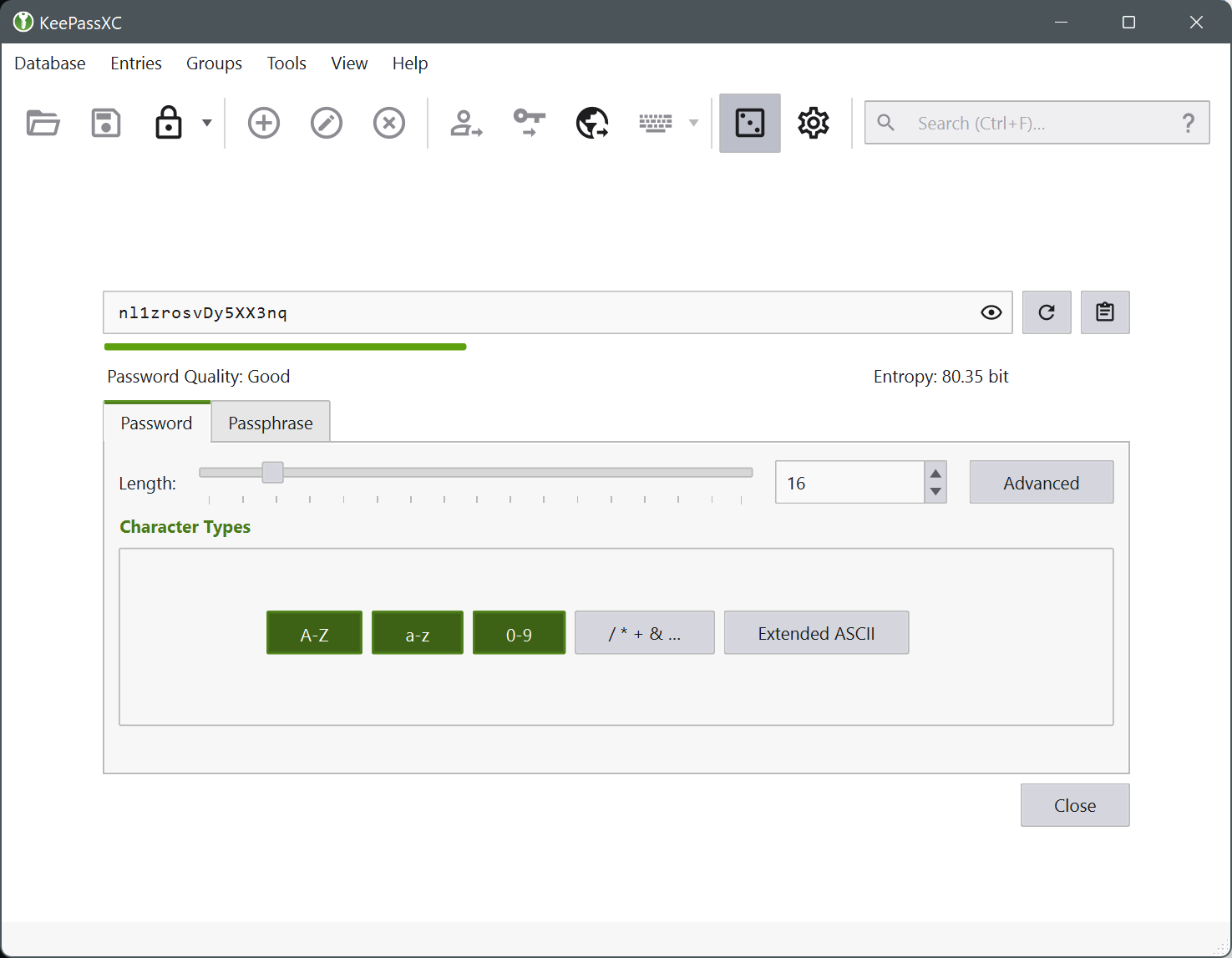Open the Tools menu

tap(286, 63)
